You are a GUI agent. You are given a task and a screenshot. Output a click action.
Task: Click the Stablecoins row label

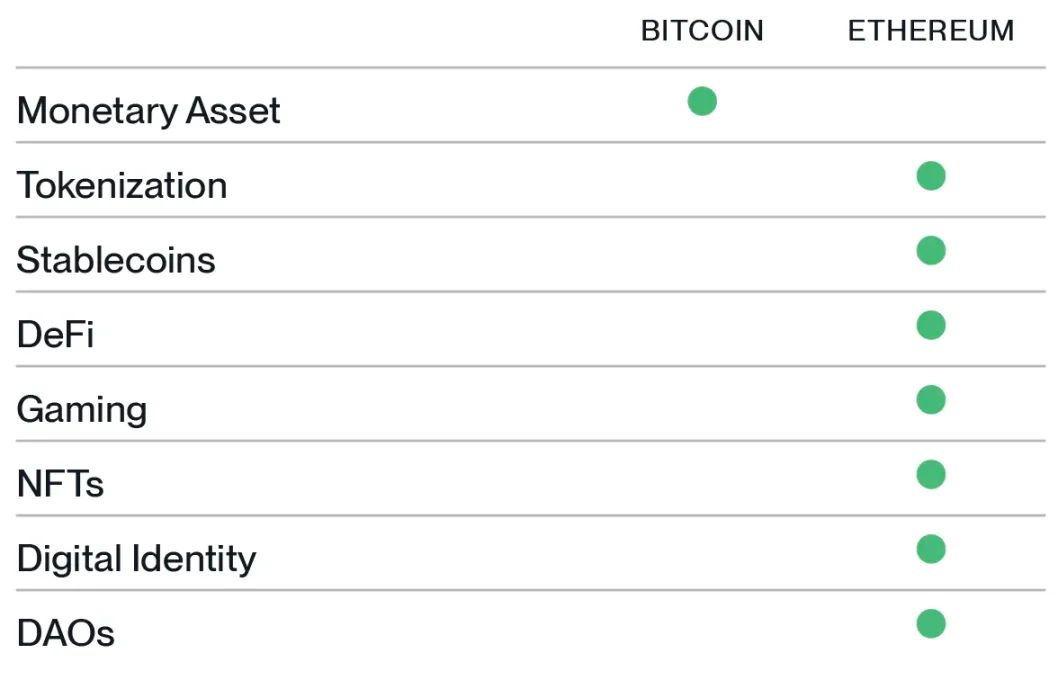click(116, 260)
